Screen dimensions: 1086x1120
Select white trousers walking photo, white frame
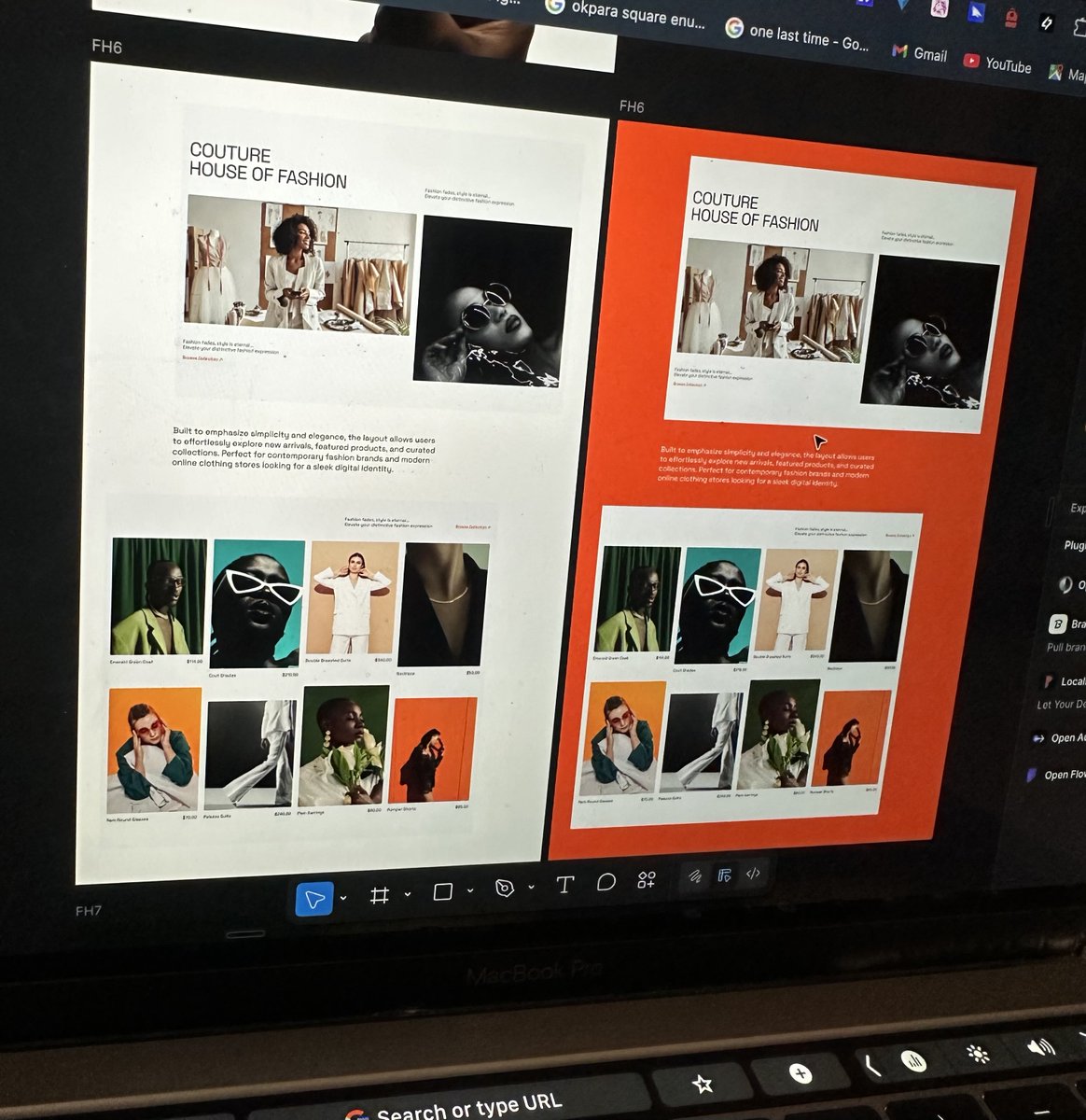249,753
